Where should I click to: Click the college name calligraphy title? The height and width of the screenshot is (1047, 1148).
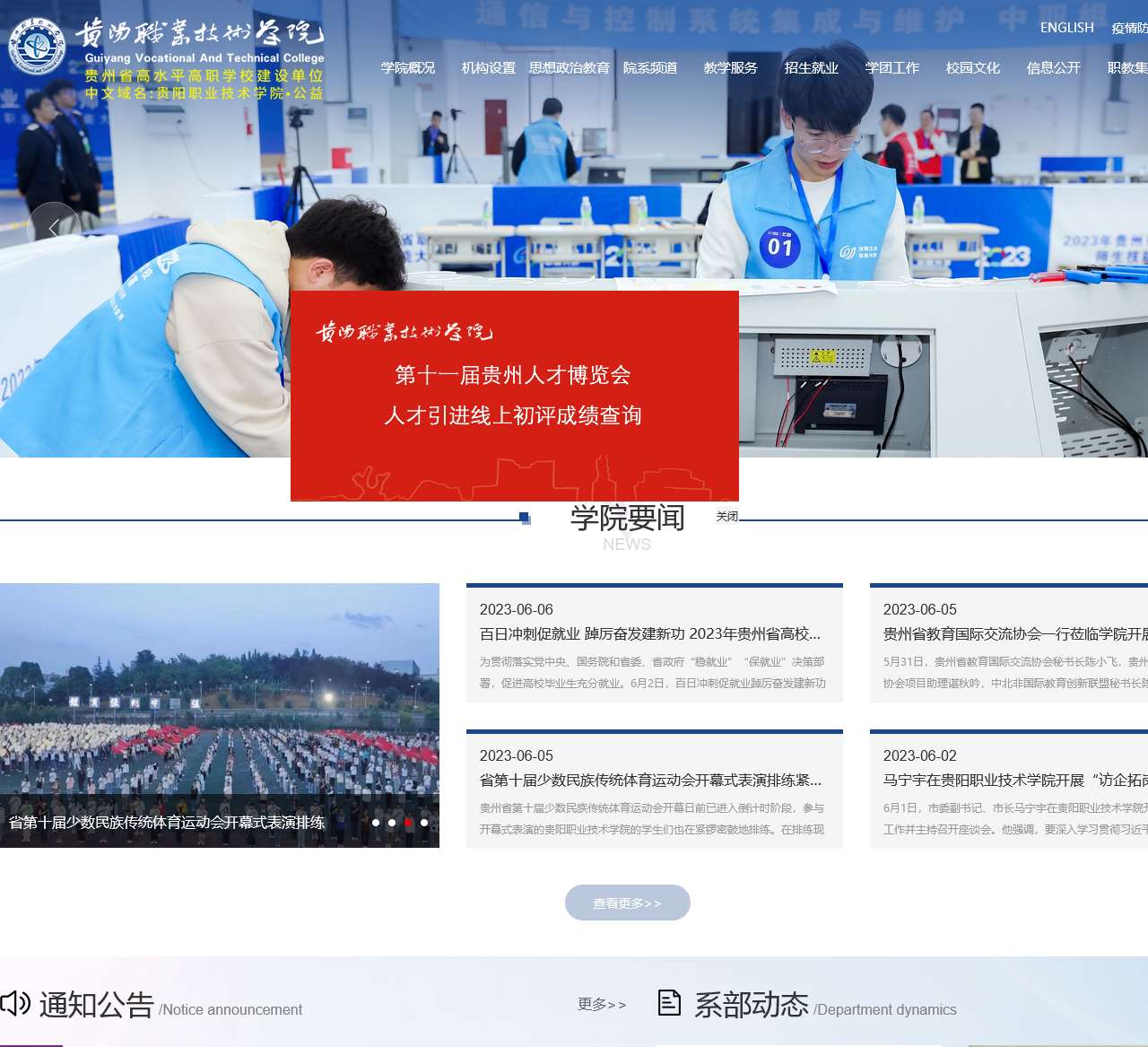[x=199, y=32]
